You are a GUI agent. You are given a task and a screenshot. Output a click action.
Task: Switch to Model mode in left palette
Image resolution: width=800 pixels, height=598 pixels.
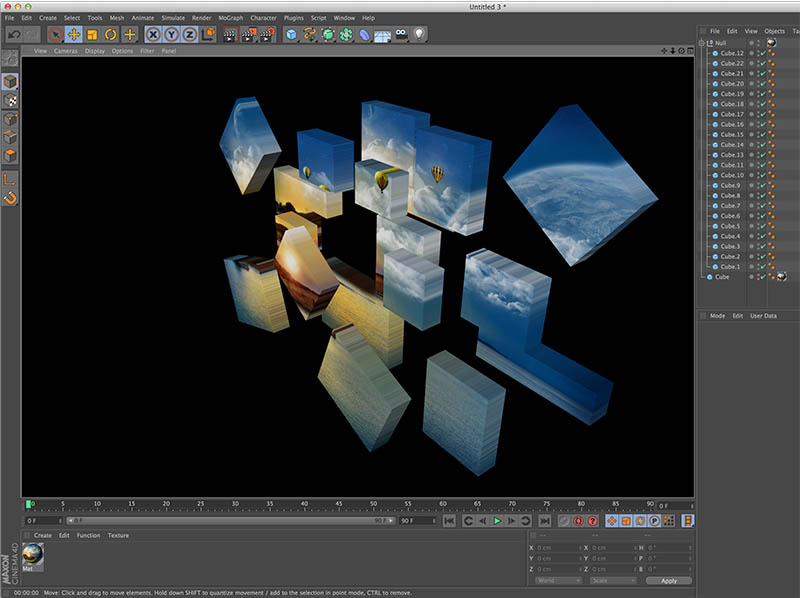coord(10,82)
